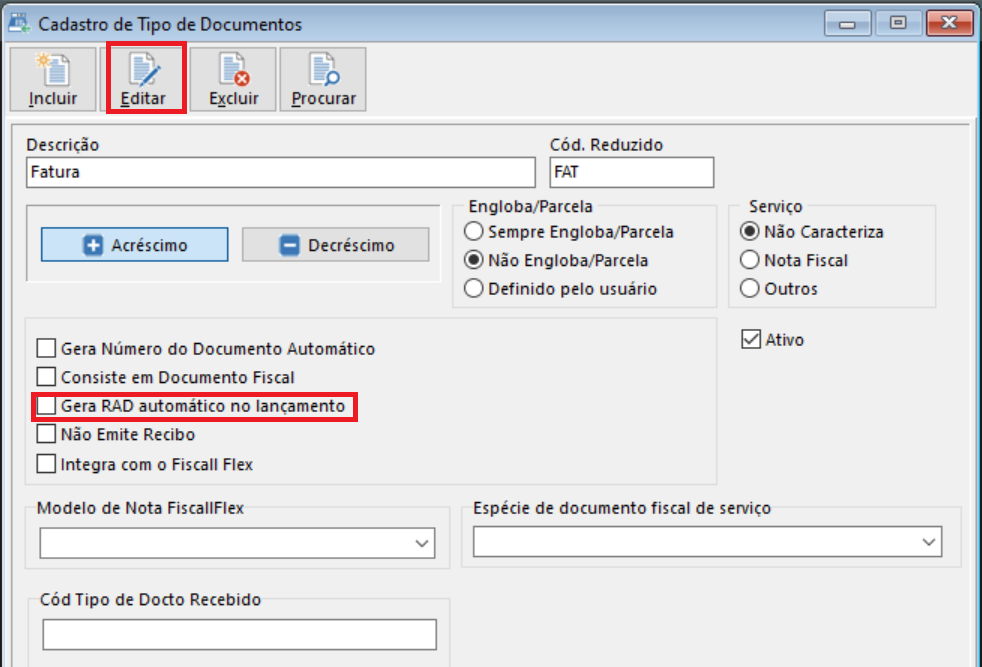Click the Cód. Reduzido field with FAT
982x667 pixels.
pyautogui.click(x=631, y=172)
